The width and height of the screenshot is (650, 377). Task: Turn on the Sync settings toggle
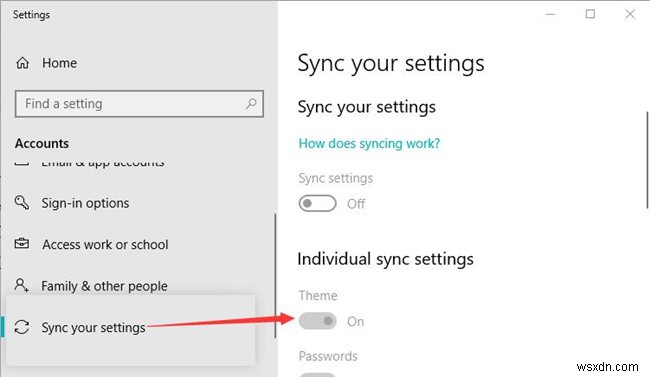tap(318, 203)
